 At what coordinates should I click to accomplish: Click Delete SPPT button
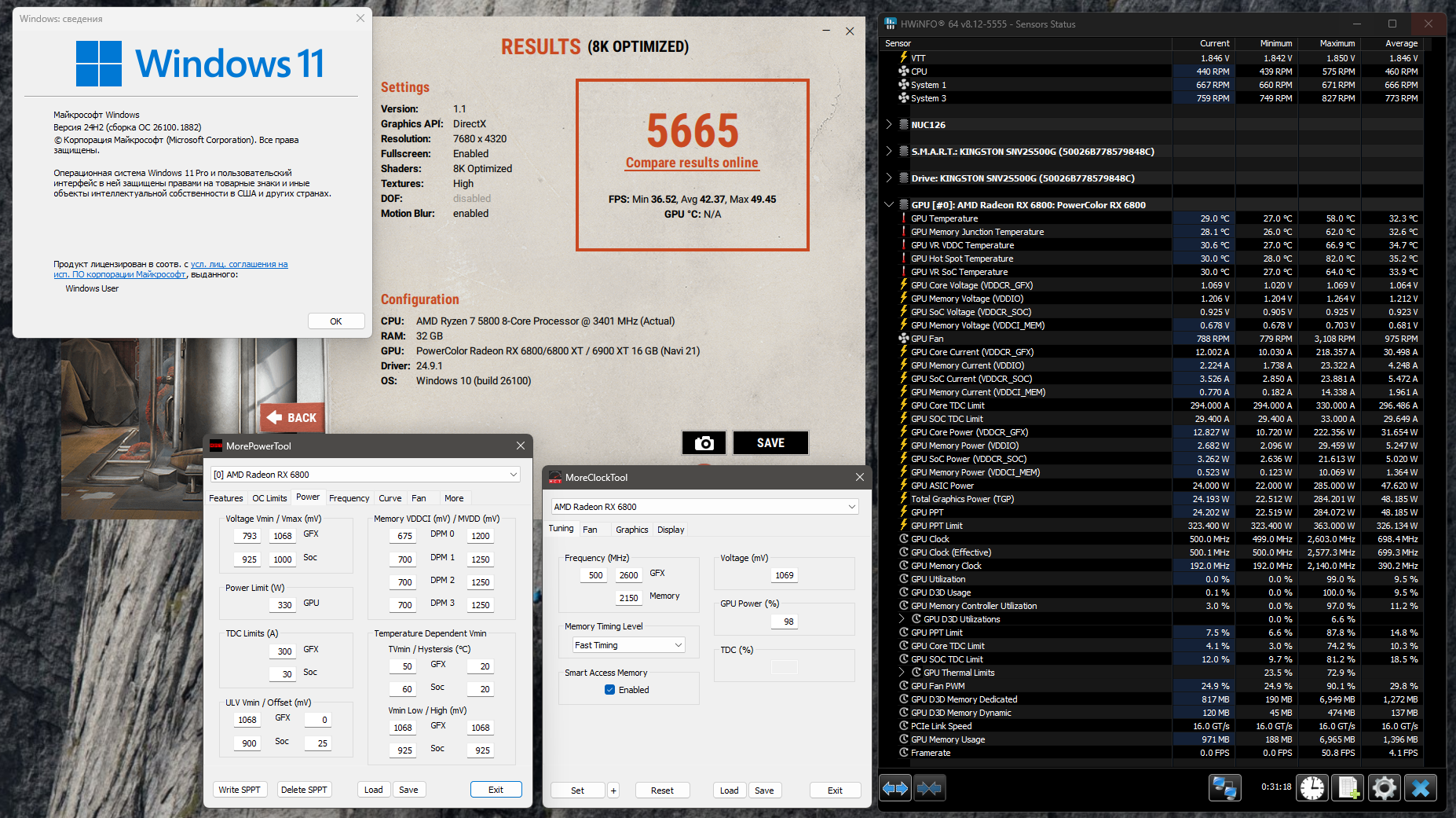[x=304, y=790]
